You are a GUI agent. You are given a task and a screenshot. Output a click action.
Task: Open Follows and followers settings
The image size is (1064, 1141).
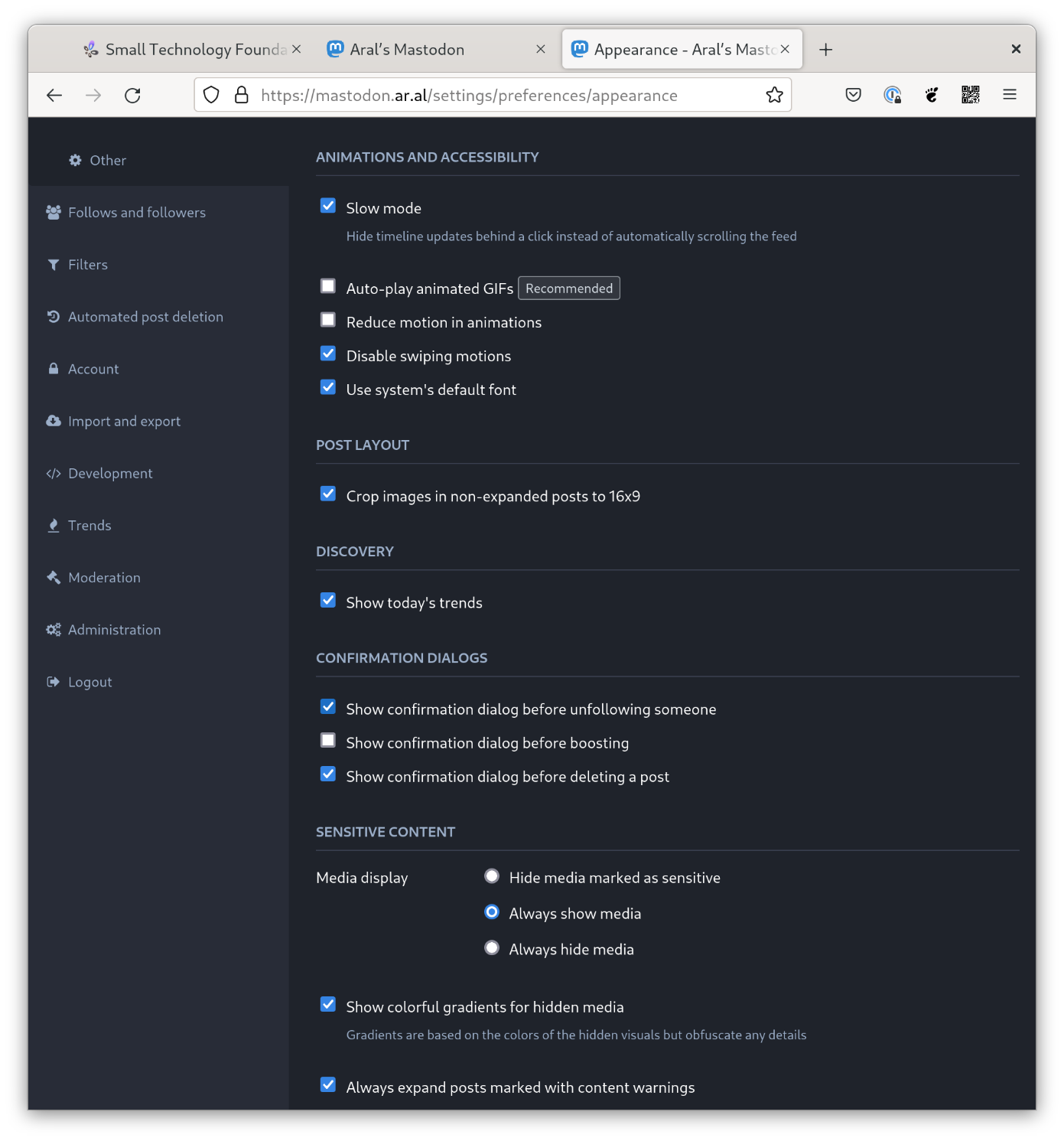point(136,213)
